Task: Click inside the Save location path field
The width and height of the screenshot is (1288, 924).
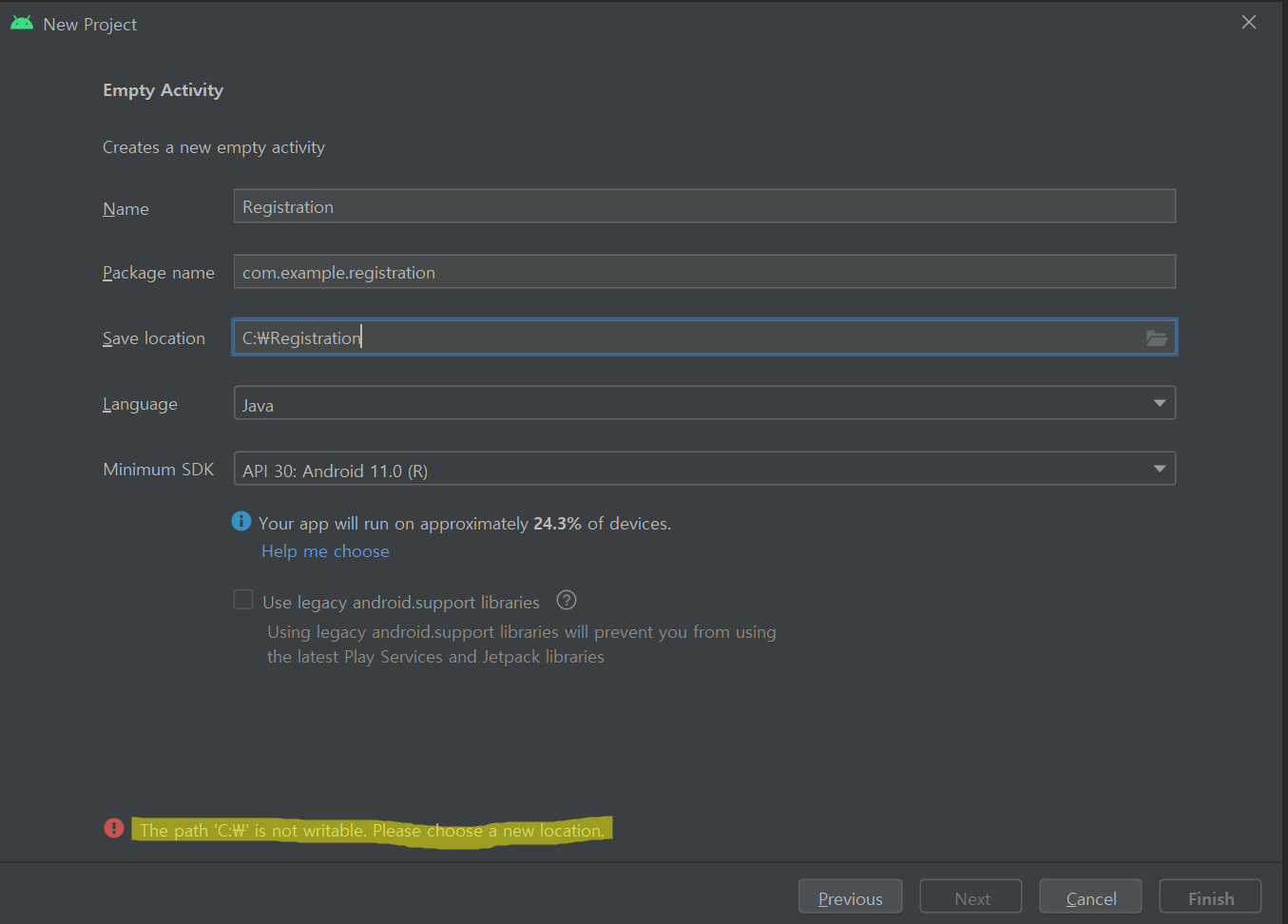Action: 684,337
